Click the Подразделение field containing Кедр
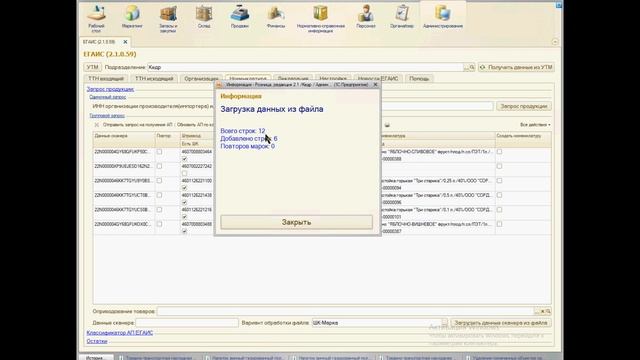The image size is (640, 360). (x=305, y=67)
